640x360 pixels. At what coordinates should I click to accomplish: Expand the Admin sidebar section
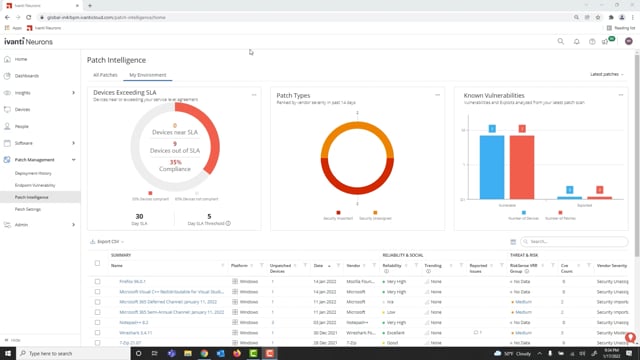(73, 224)
